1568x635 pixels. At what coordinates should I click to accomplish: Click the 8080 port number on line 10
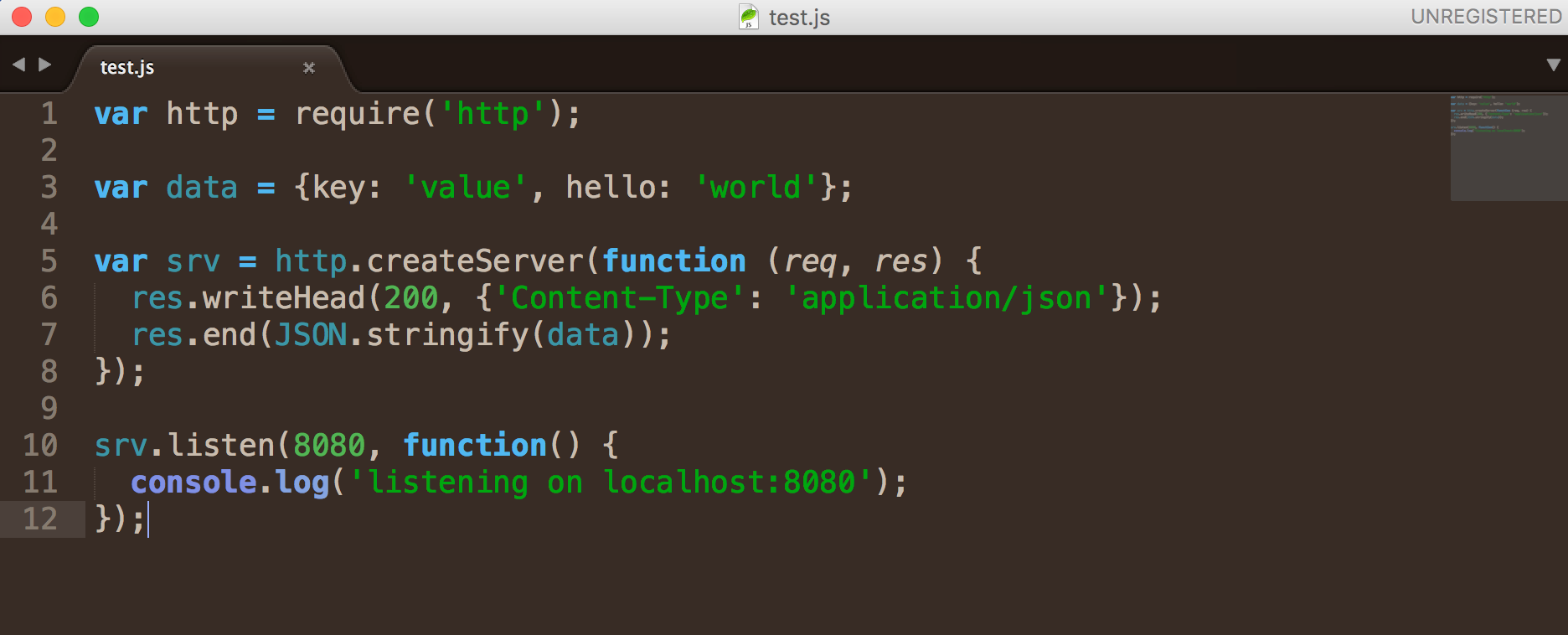point(329,446)
